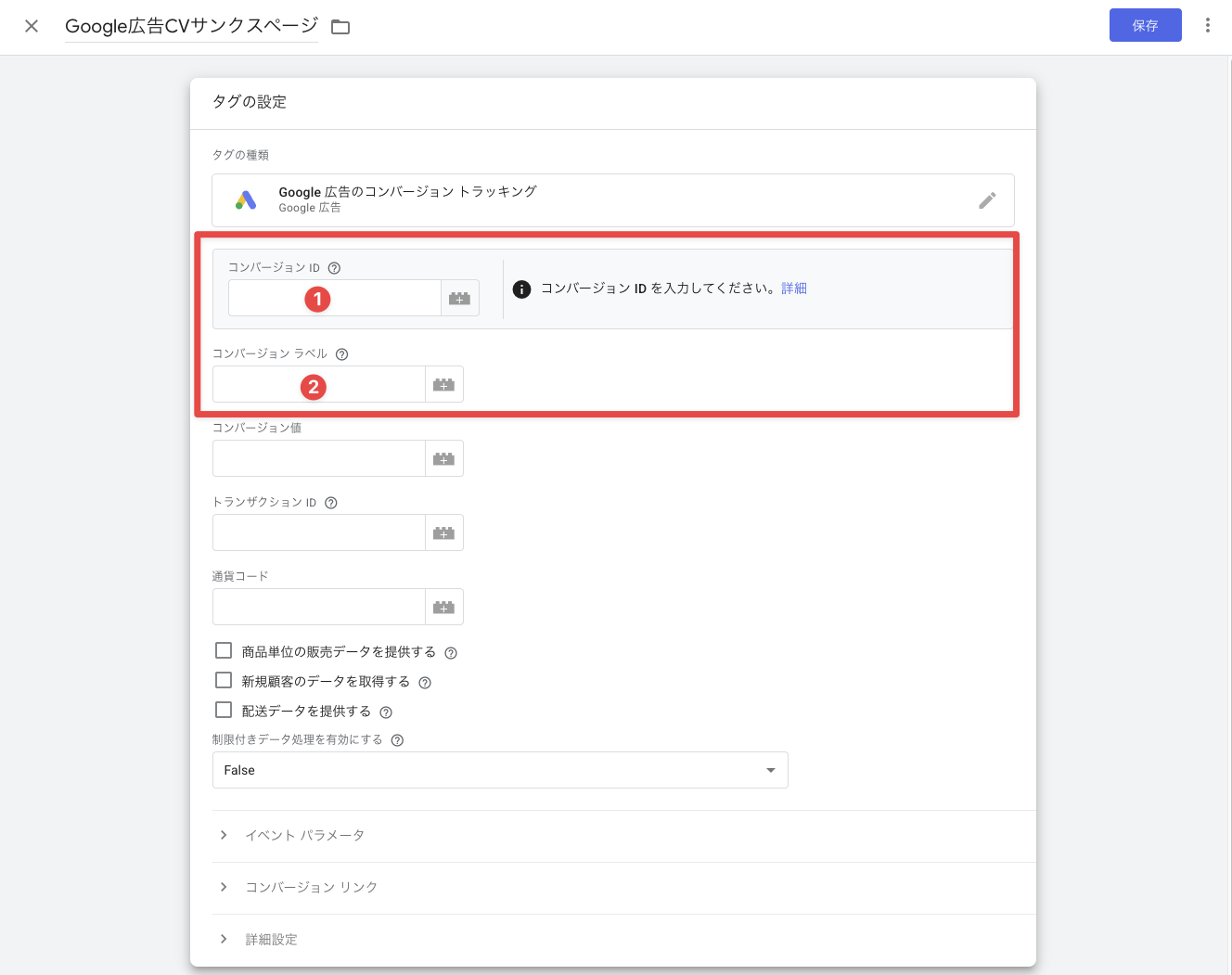Click into the コンバージョン値 input field
Image resolution: width=1232 pixels, height=975 pixels.
[x=318, y=458]
